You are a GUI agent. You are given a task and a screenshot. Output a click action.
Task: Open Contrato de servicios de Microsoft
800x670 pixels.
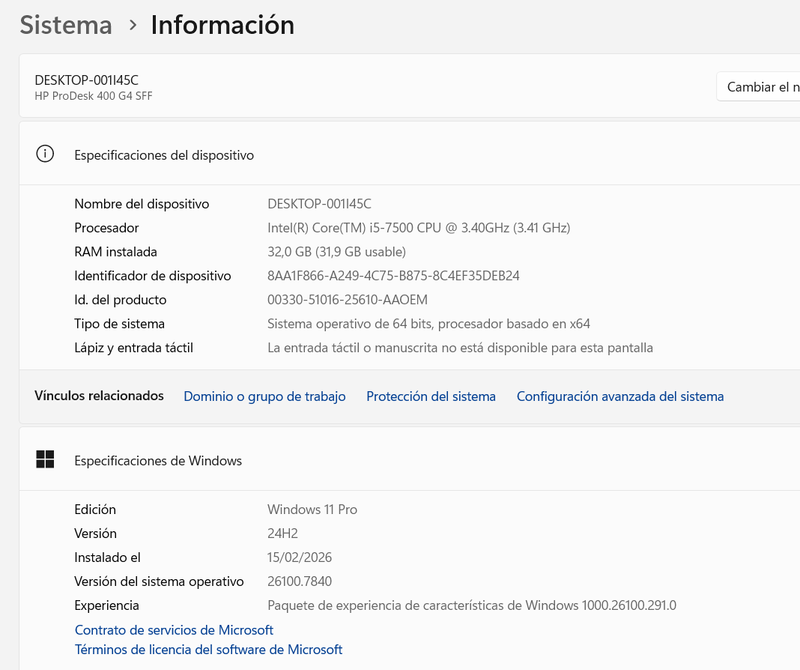click(x=174, y=630)
